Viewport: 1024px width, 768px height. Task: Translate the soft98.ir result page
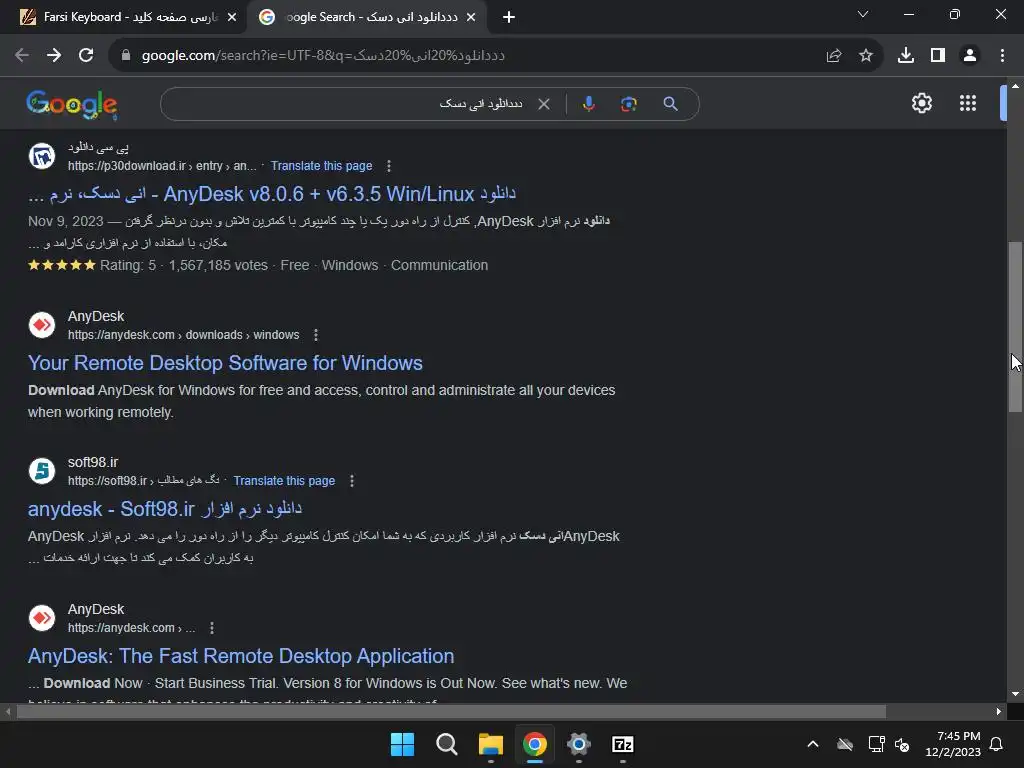coord(284,481)
